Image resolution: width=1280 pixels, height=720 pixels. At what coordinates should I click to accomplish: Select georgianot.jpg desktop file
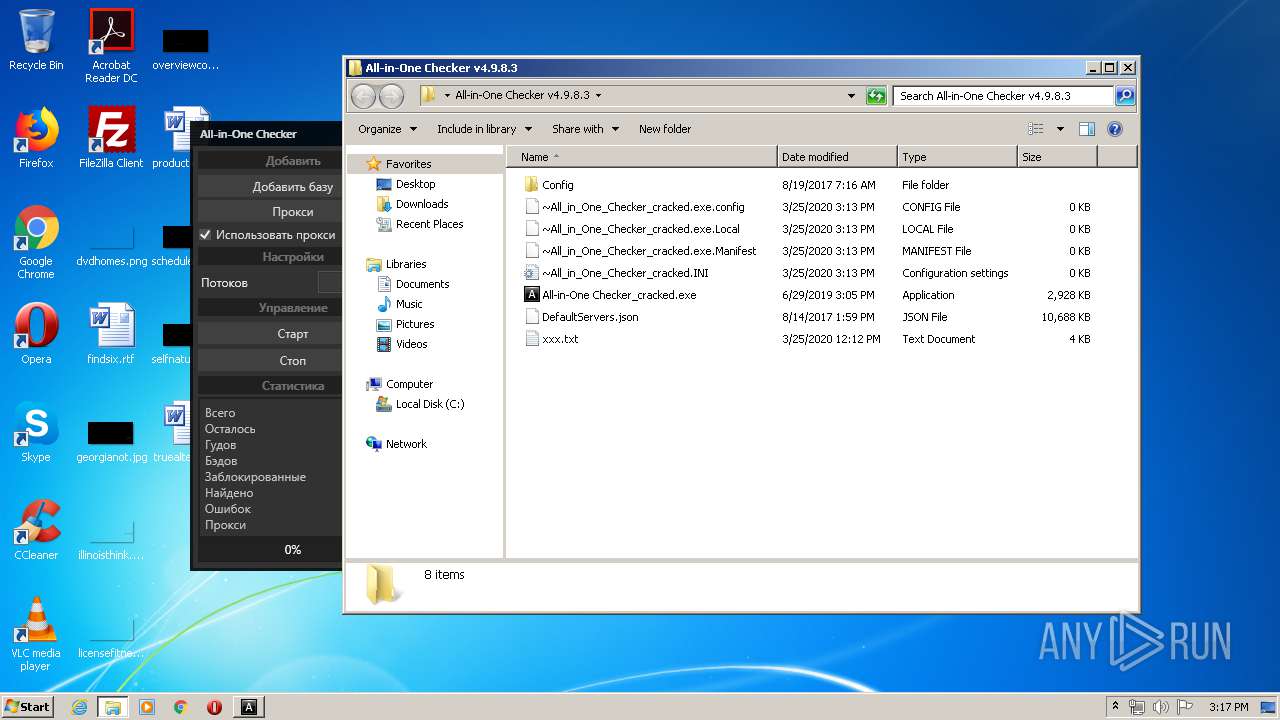coord(111,440)
